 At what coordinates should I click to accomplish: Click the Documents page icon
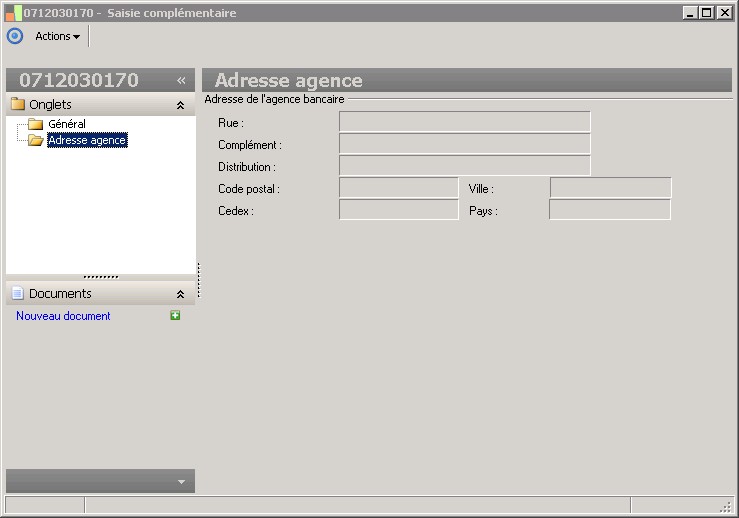click(17, 293)
